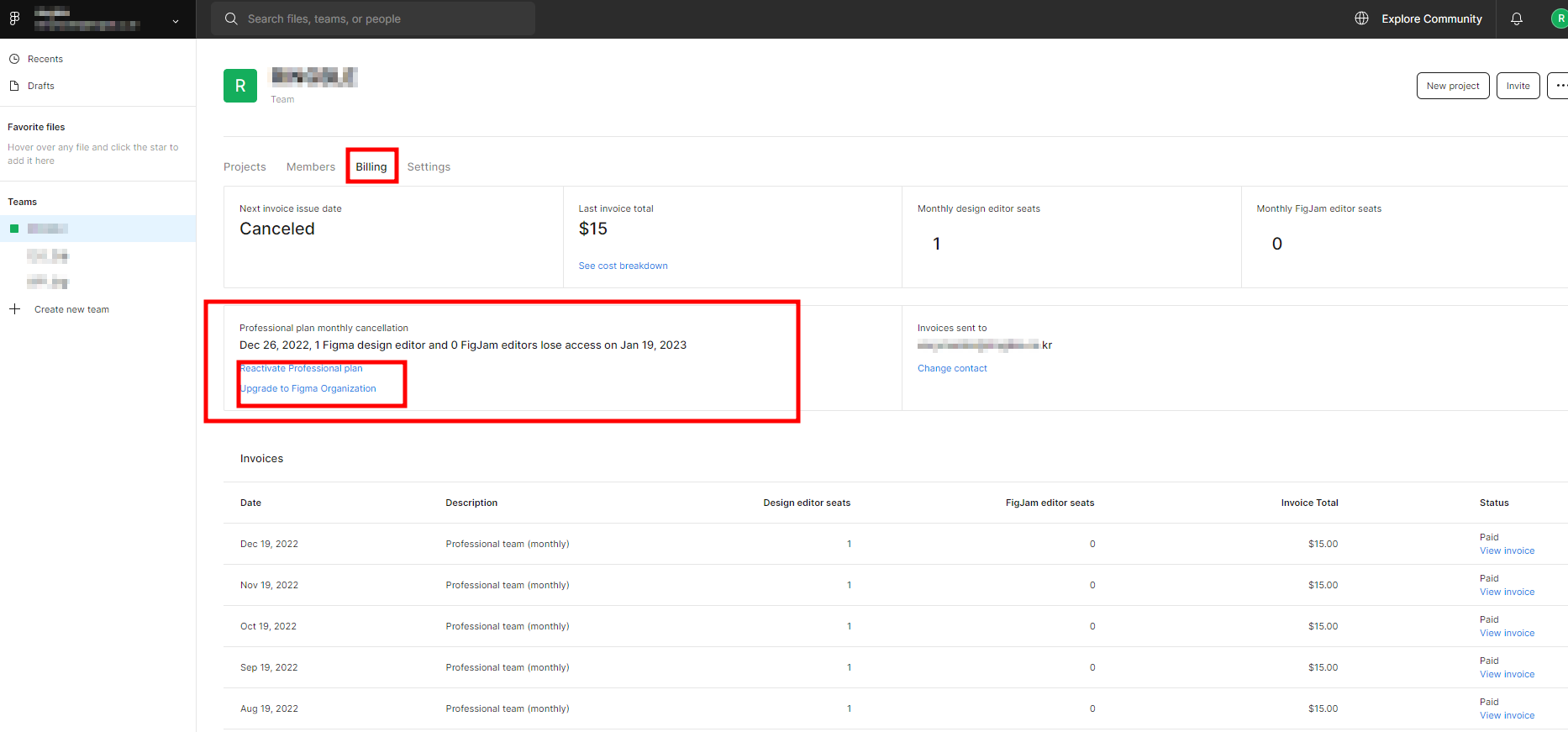
Task: Click Create new team
Action: tap(71, 309)
